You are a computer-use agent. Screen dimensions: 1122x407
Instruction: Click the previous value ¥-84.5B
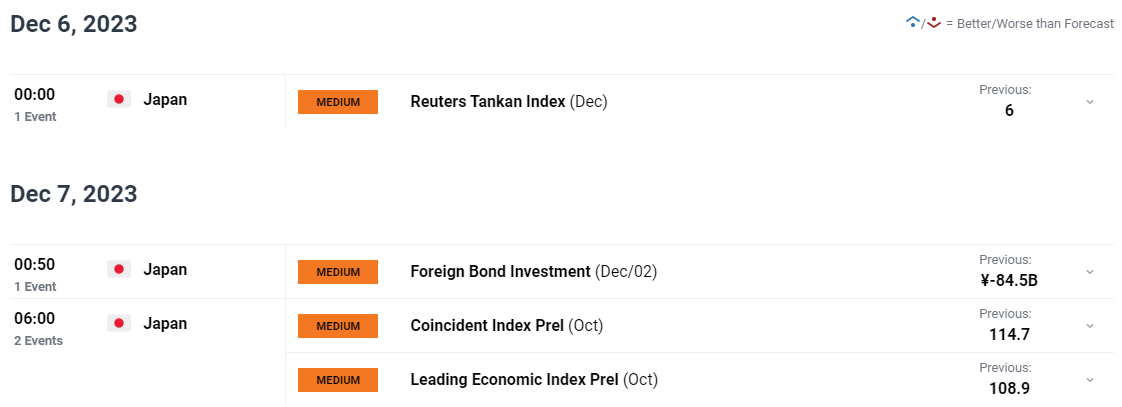pyautogui.click(x=1009, y=280)
